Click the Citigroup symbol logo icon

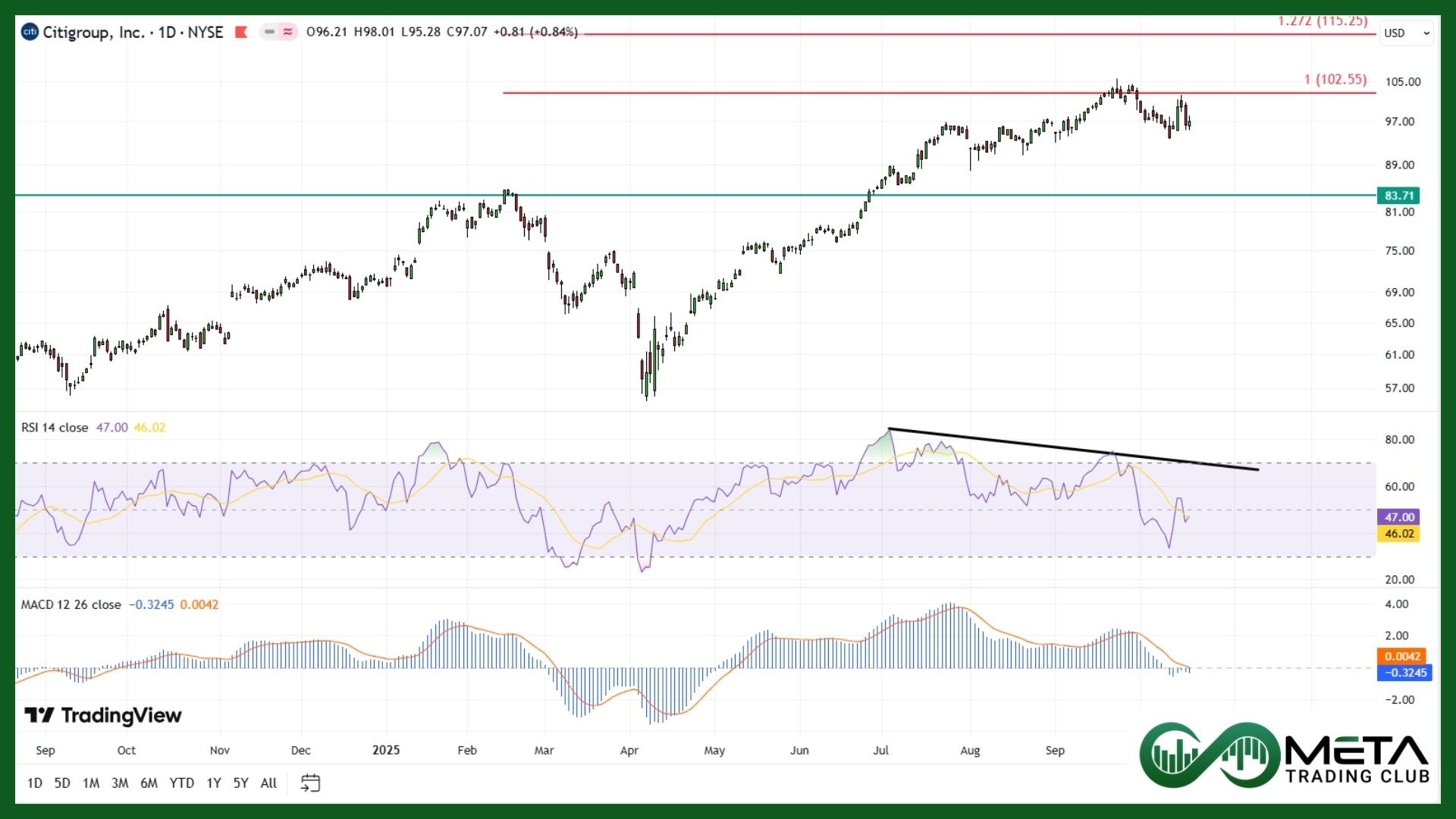click(x=30, y=32)
